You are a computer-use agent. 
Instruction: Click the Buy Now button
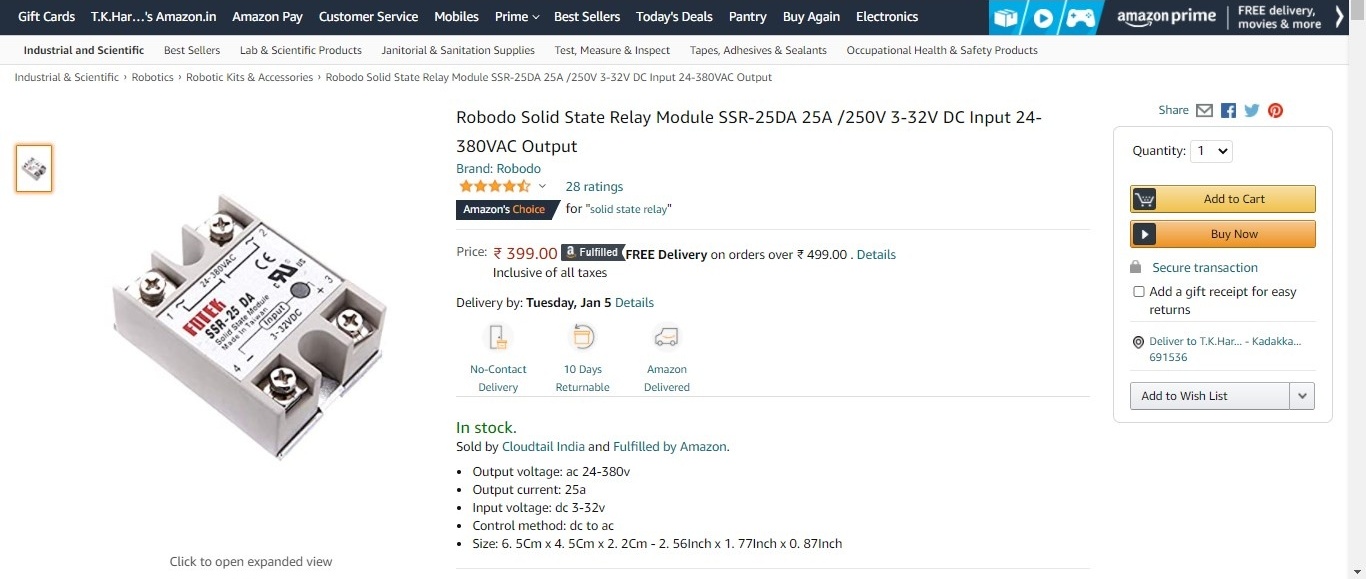(x=1222, y=234)
